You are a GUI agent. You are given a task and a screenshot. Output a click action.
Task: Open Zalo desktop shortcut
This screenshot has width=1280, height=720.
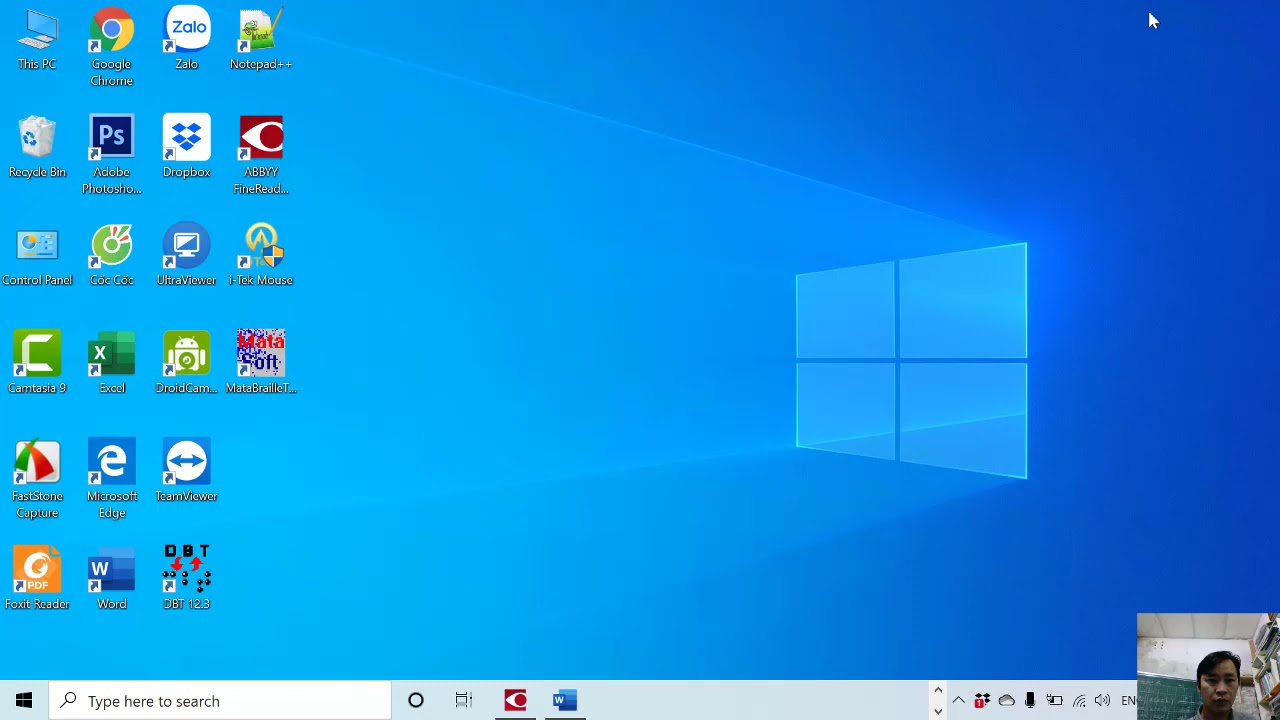coord(186,40)
